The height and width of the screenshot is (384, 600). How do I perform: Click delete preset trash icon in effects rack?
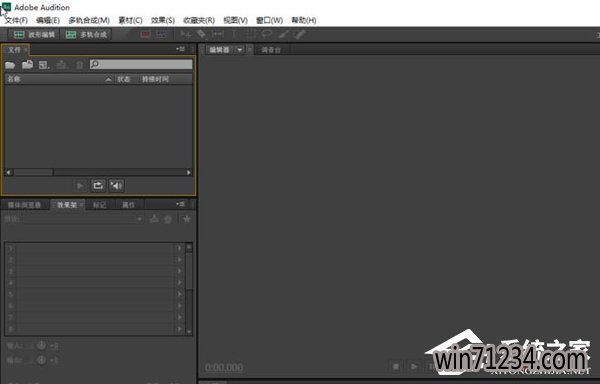(x=168, y=219)
